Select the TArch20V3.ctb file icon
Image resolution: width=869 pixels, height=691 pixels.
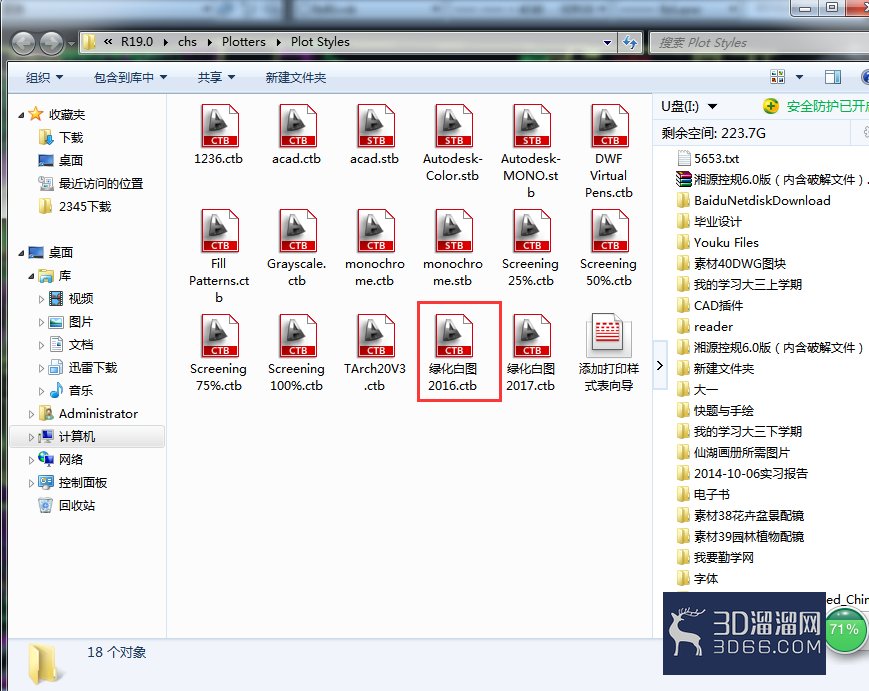click(x=376, y=336)
